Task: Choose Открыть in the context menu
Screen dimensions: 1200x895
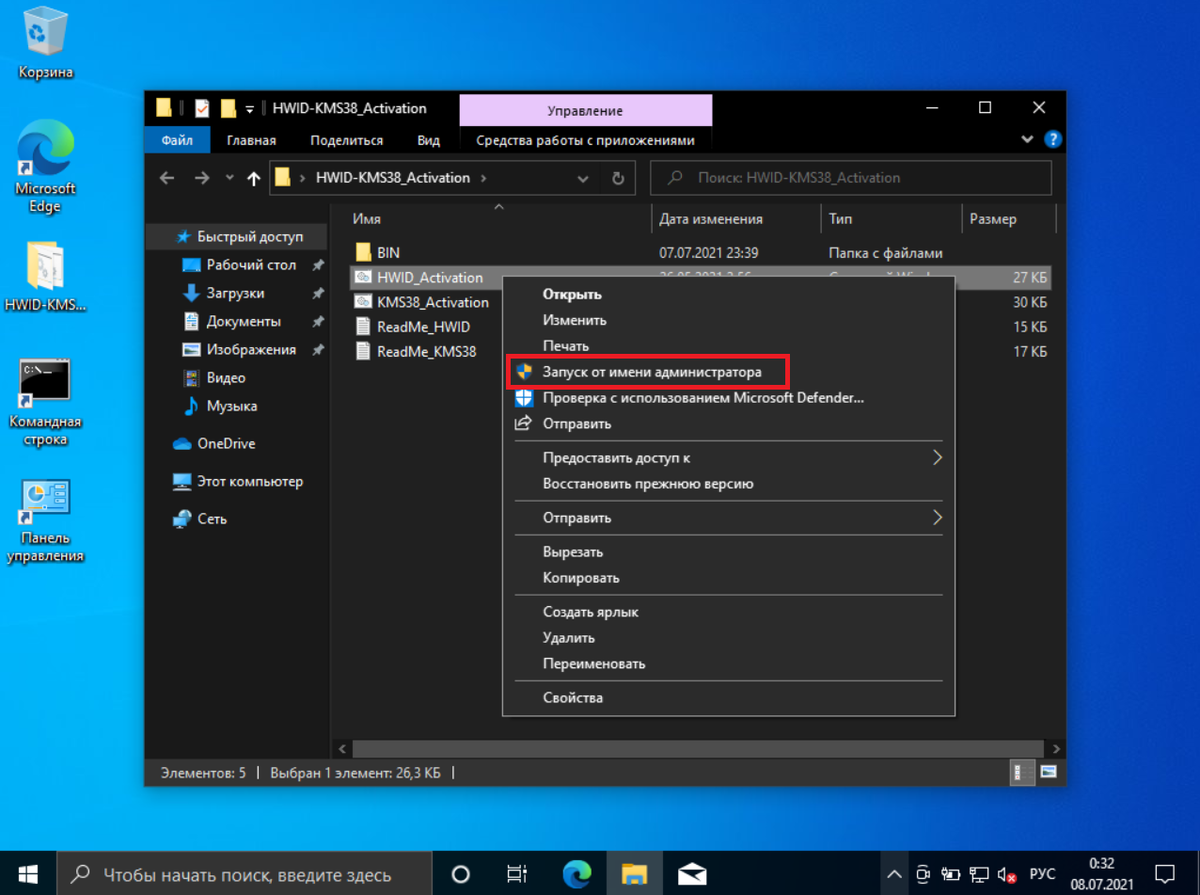Action: tap(572, 294)
